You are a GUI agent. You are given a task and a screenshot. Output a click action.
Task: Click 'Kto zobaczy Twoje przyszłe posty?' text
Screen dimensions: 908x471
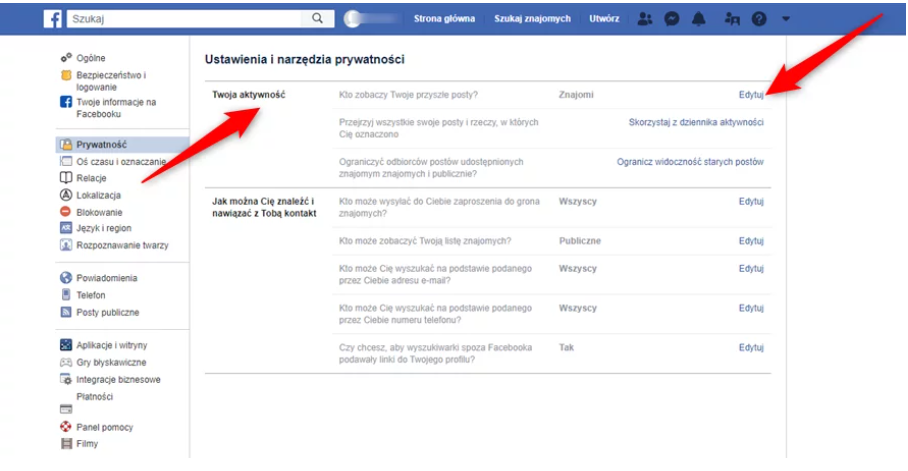tap(408, 95)
